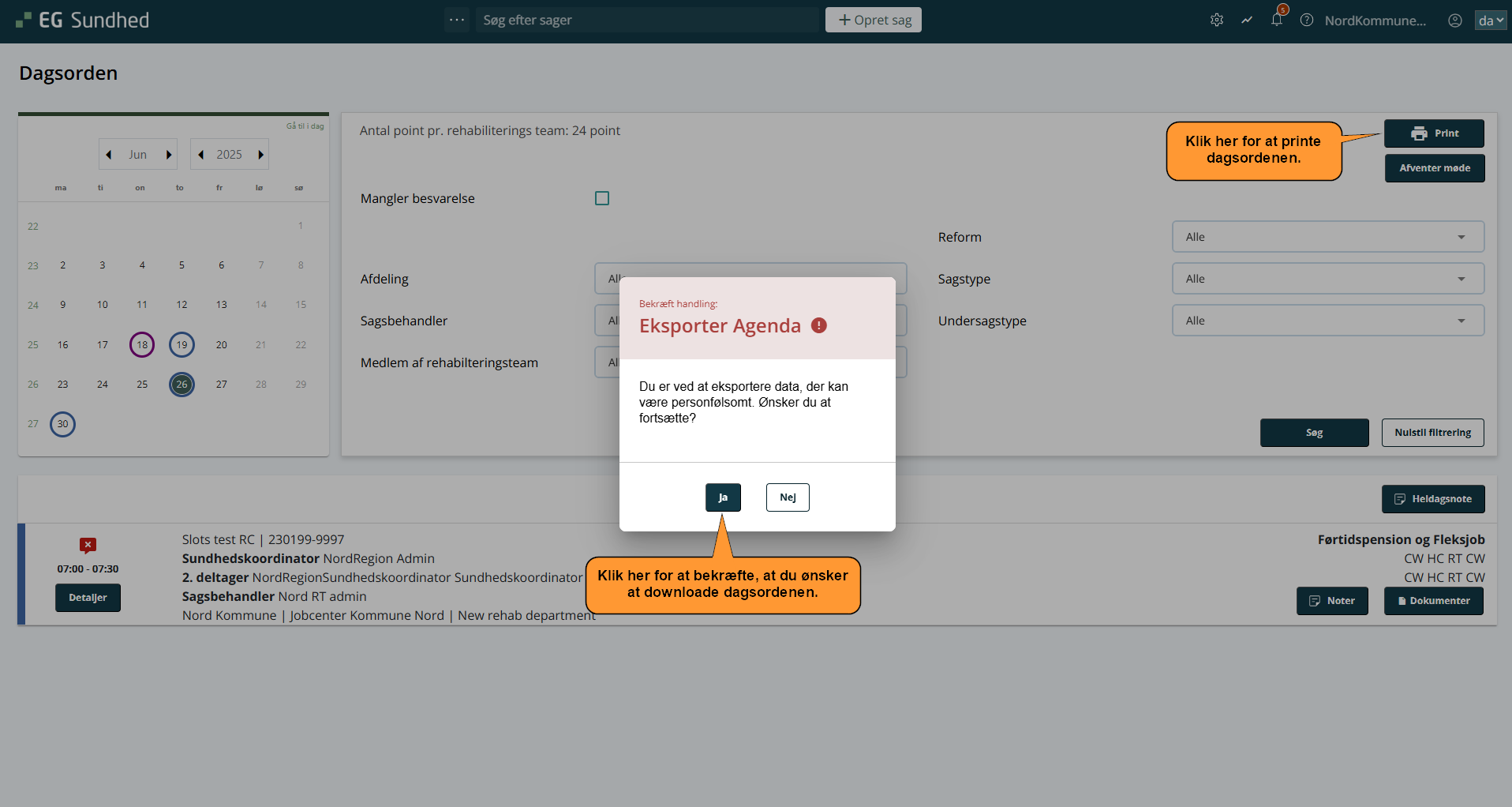Go to previous month in calendar

pyautogui.click(x=109, y=155)
